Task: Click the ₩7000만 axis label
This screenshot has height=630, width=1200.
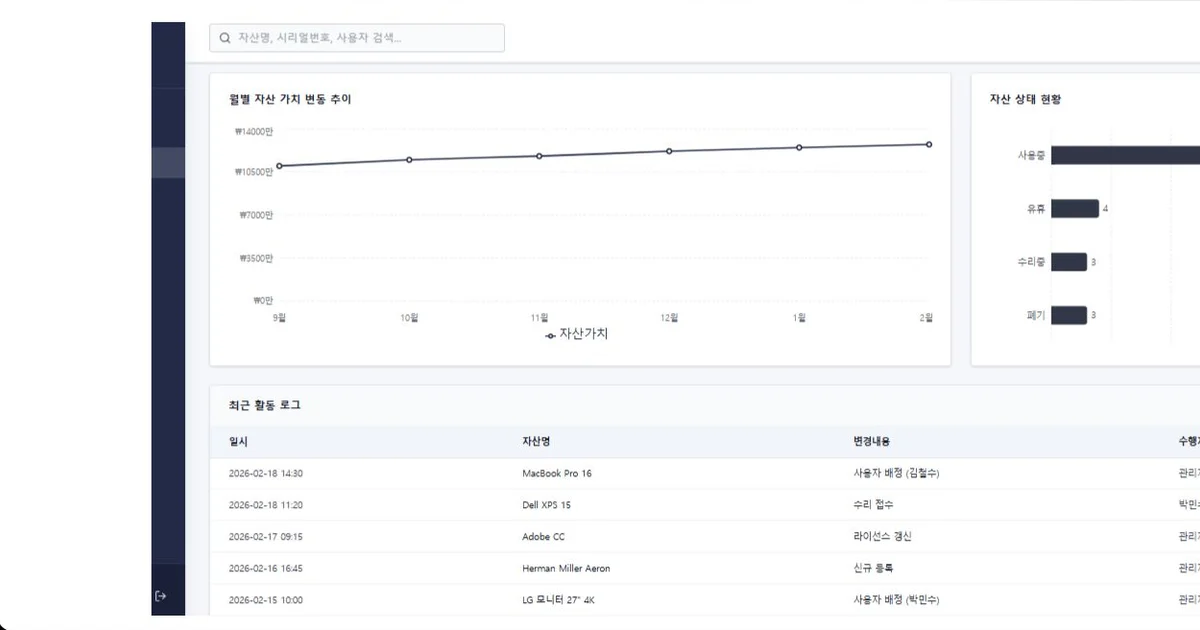Action: click(x=256, y=215)
